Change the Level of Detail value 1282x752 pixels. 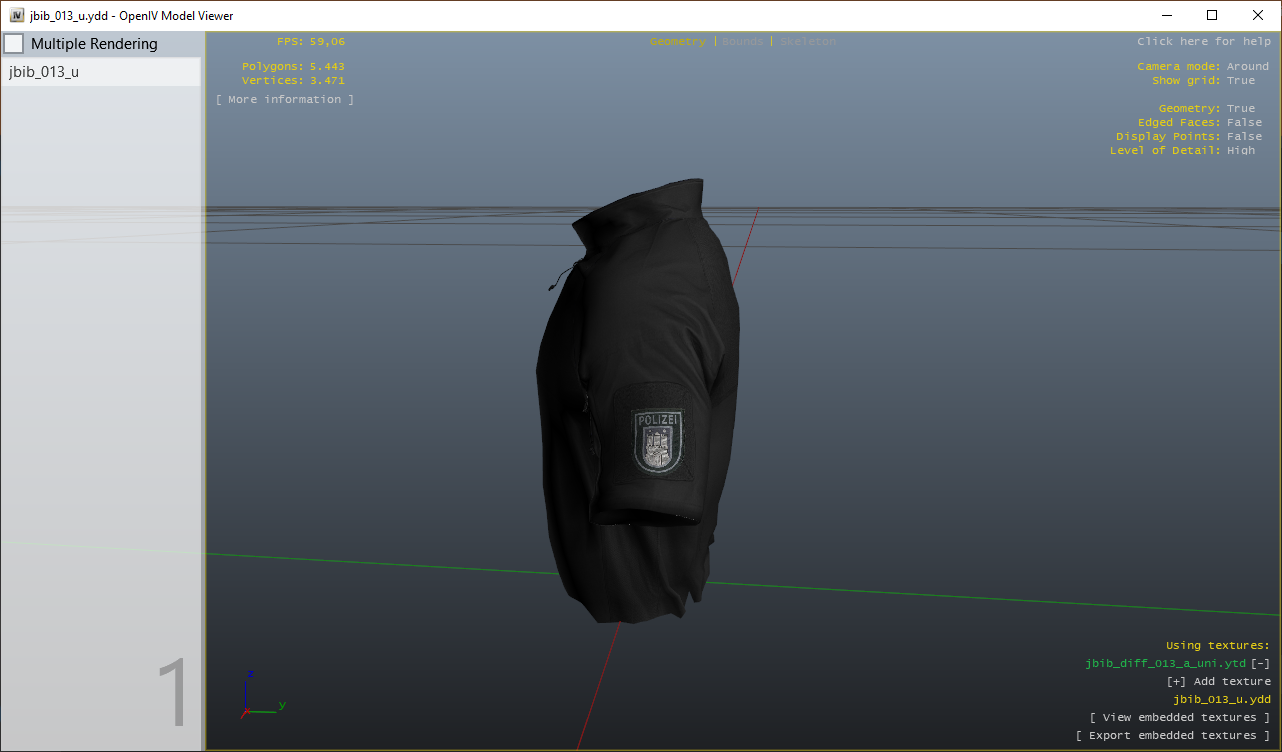tap(1240, 151)
